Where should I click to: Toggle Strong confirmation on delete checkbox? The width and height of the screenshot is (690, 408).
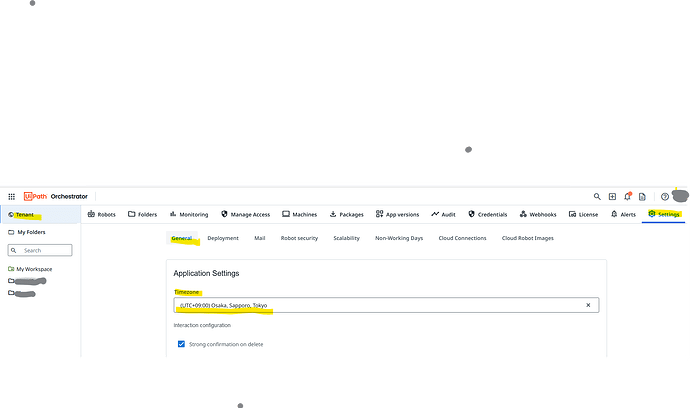pos(181,344)
